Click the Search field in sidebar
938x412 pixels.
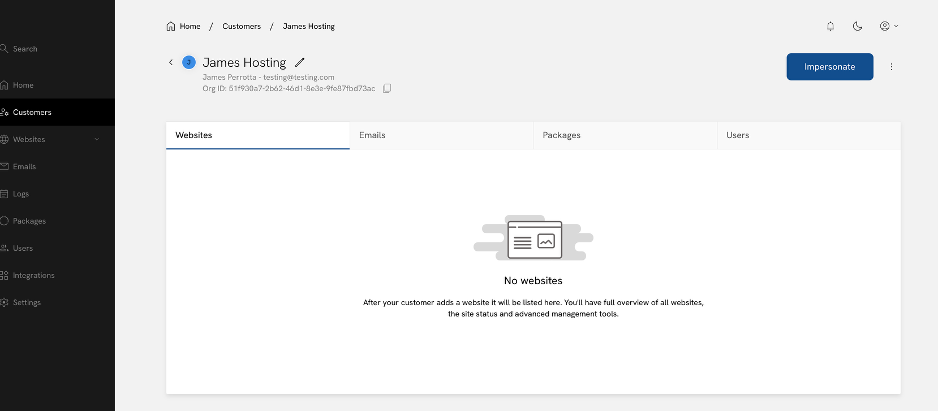[x=57, y=49]
